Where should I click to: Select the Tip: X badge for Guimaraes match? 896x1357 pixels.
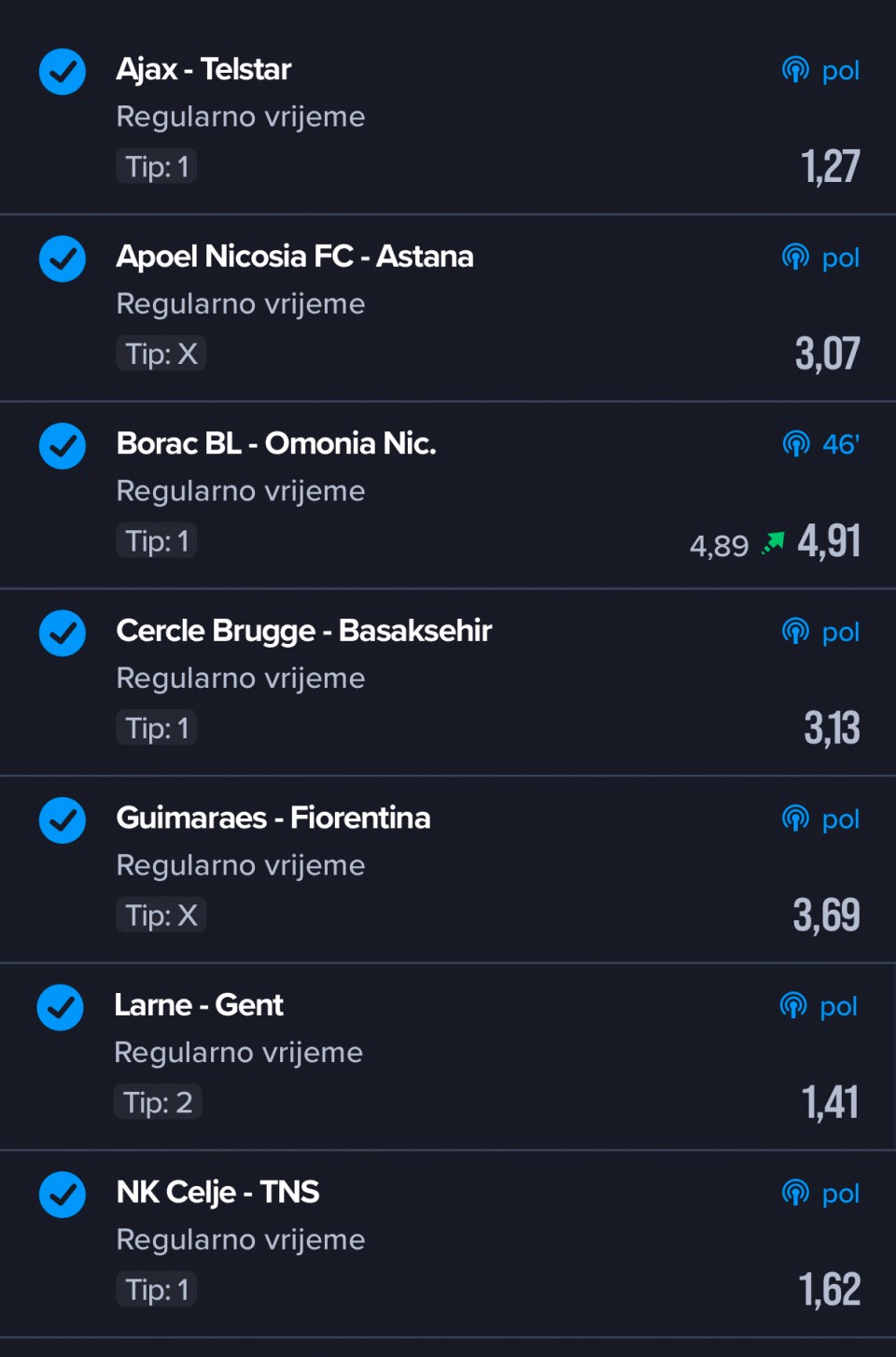[x=161, y=916]
